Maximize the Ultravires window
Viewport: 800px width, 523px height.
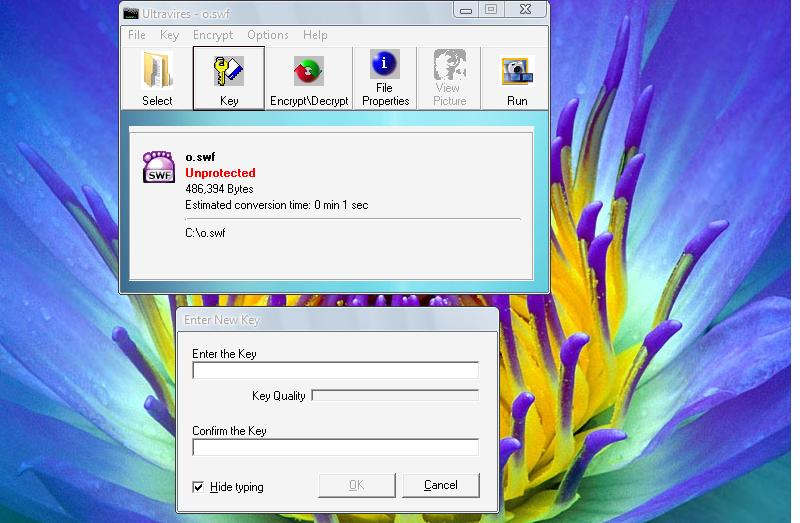491,10
